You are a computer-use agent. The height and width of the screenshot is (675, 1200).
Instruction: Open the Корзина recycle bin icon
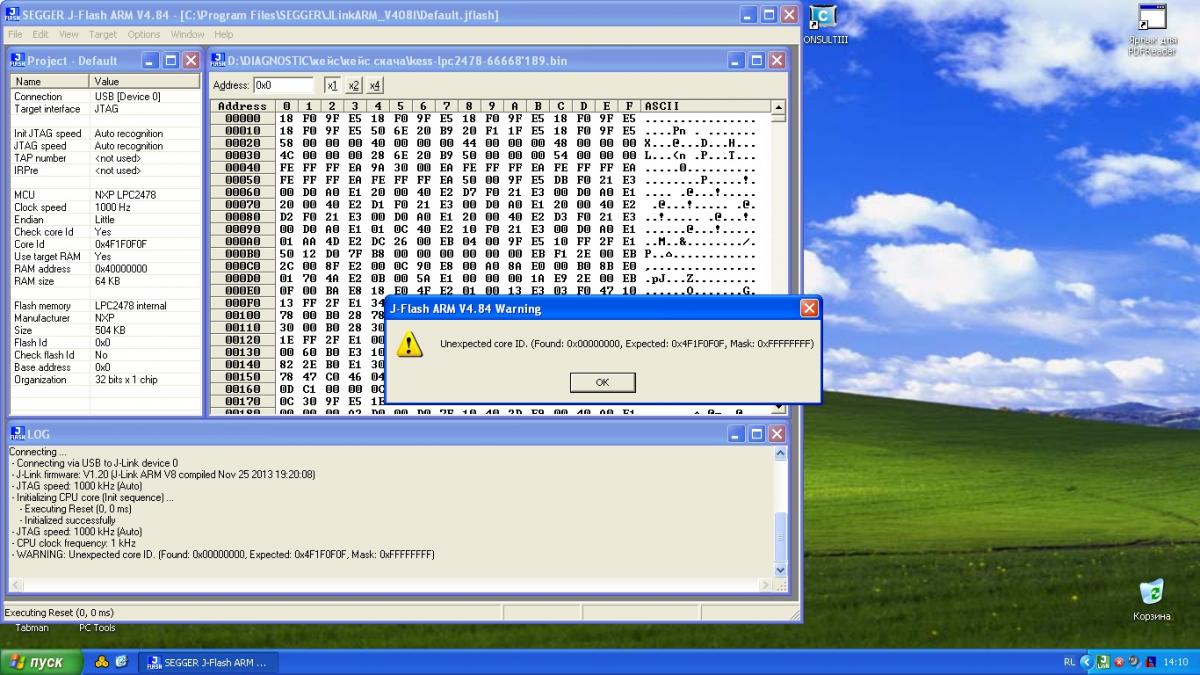tap(1152, 600)
